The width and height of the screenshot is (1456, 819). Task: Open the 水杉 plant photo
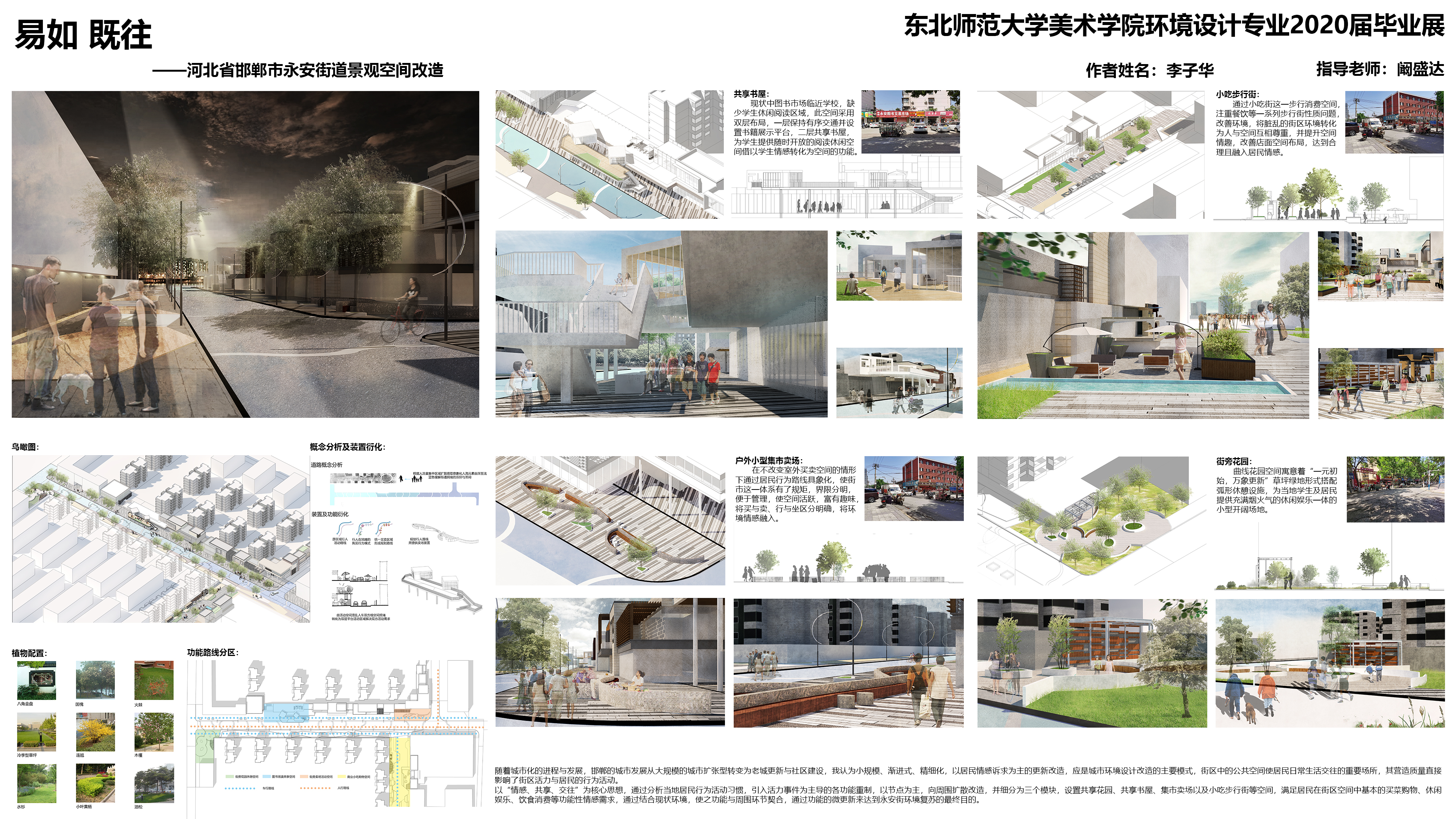[x=37, y=783]
